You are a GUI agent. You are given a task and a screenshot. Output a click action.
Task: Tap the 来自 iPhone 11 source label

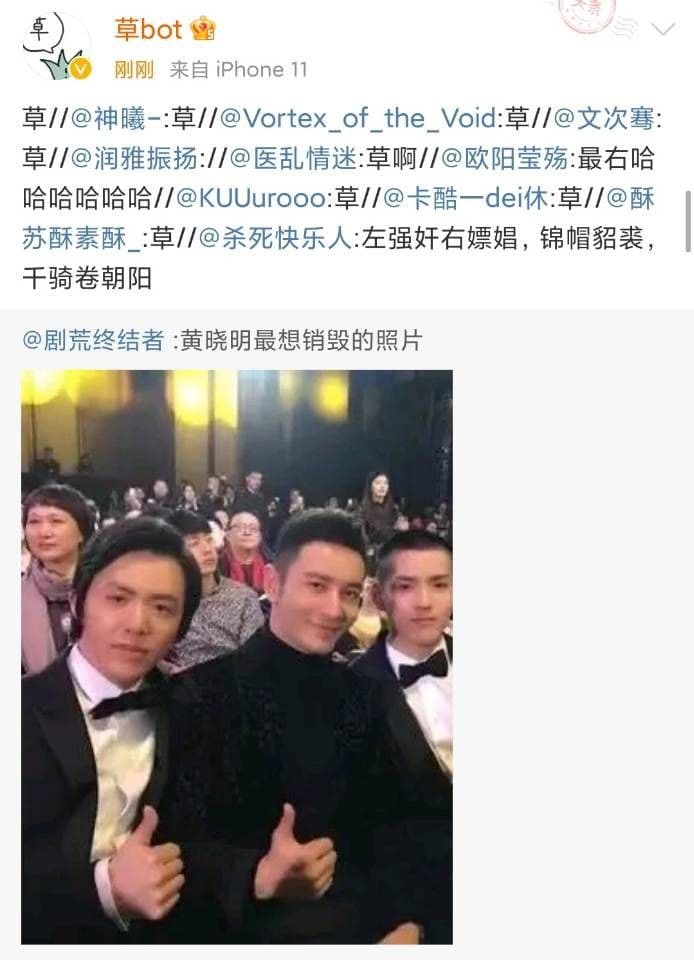238,70
